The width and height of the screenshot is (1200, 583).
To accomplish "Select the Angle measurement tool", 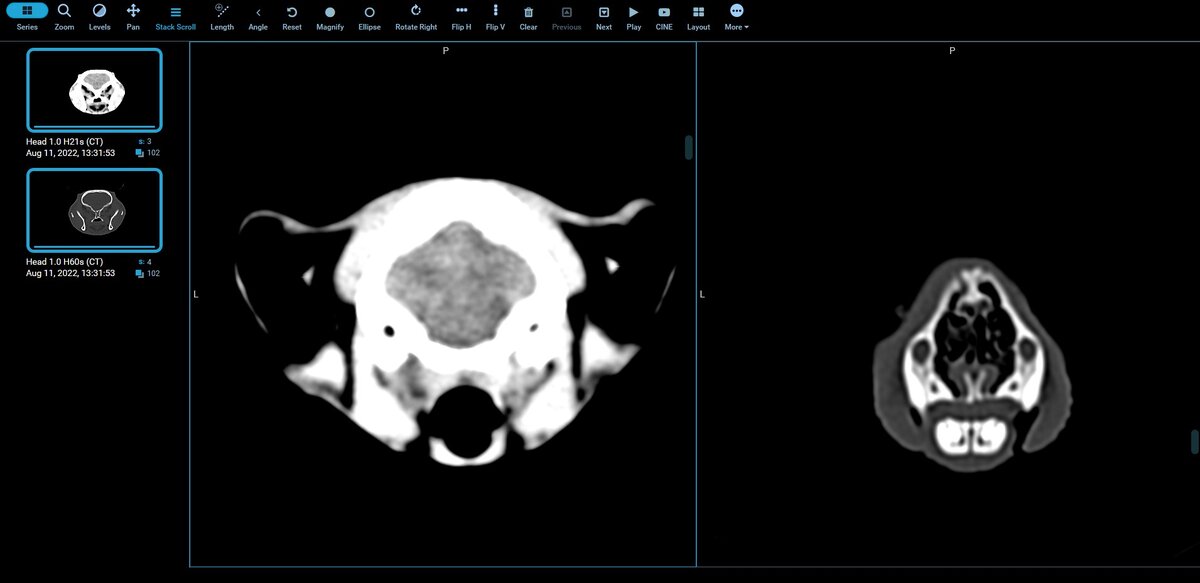I will pyautogui.click(x=258, y=16).
